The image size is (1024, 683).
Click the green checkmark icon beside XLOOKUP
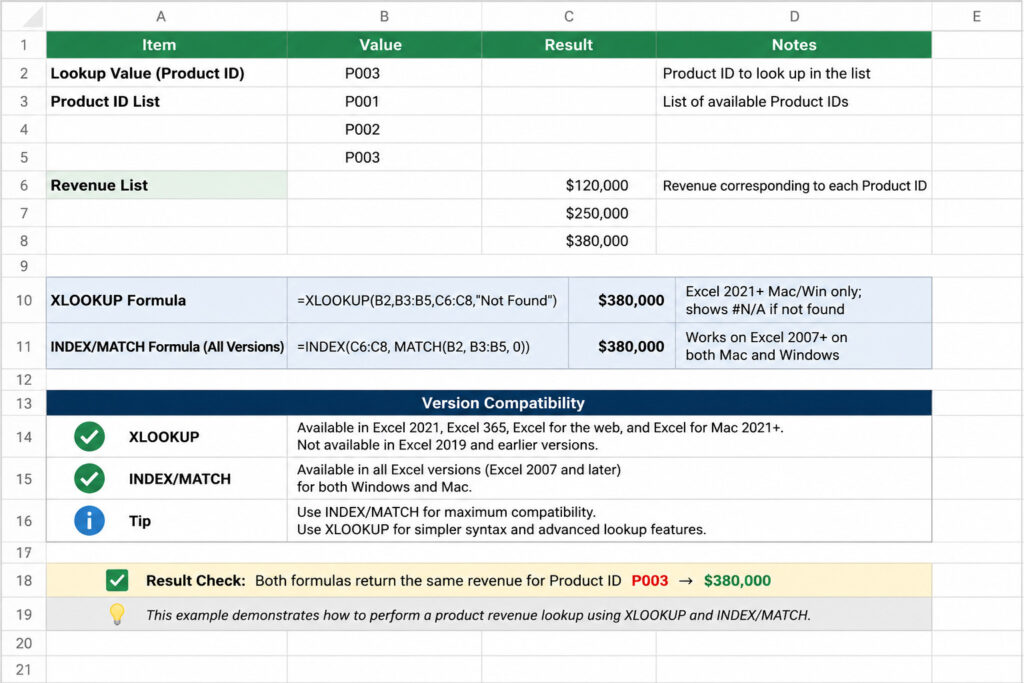[89, 436]
